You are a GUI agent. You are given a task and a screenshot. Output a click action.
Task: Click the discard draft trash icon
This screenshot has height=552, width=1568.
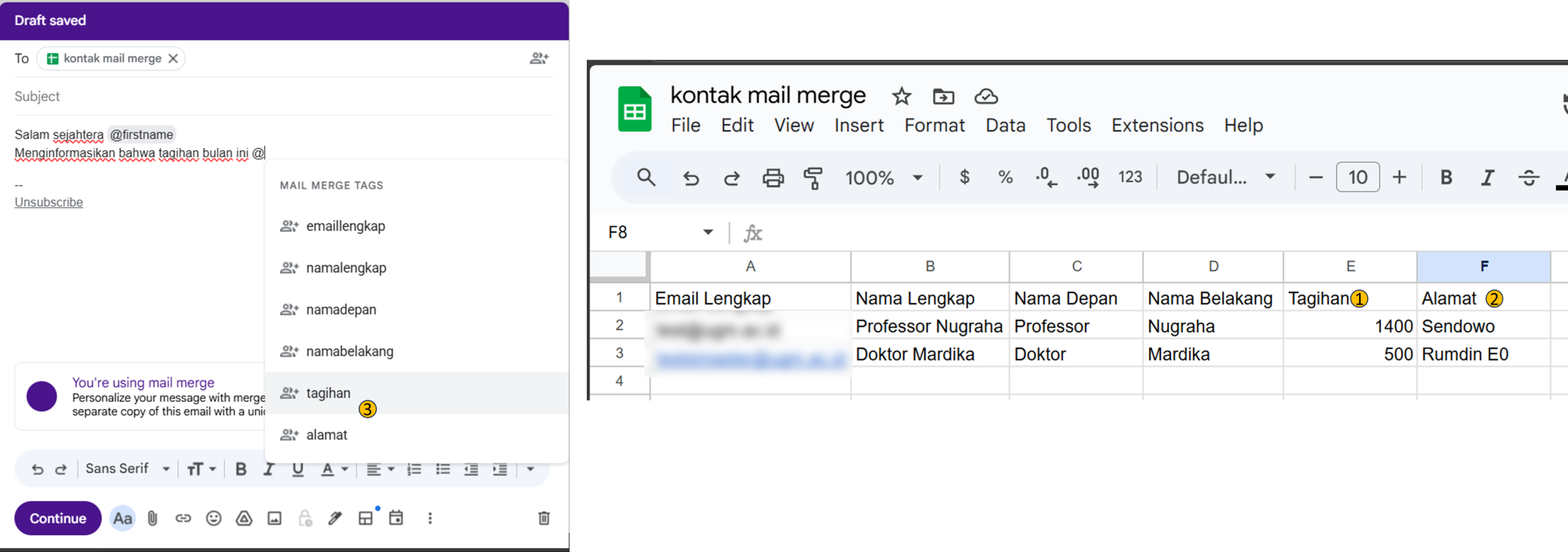[x=543, y=518]
